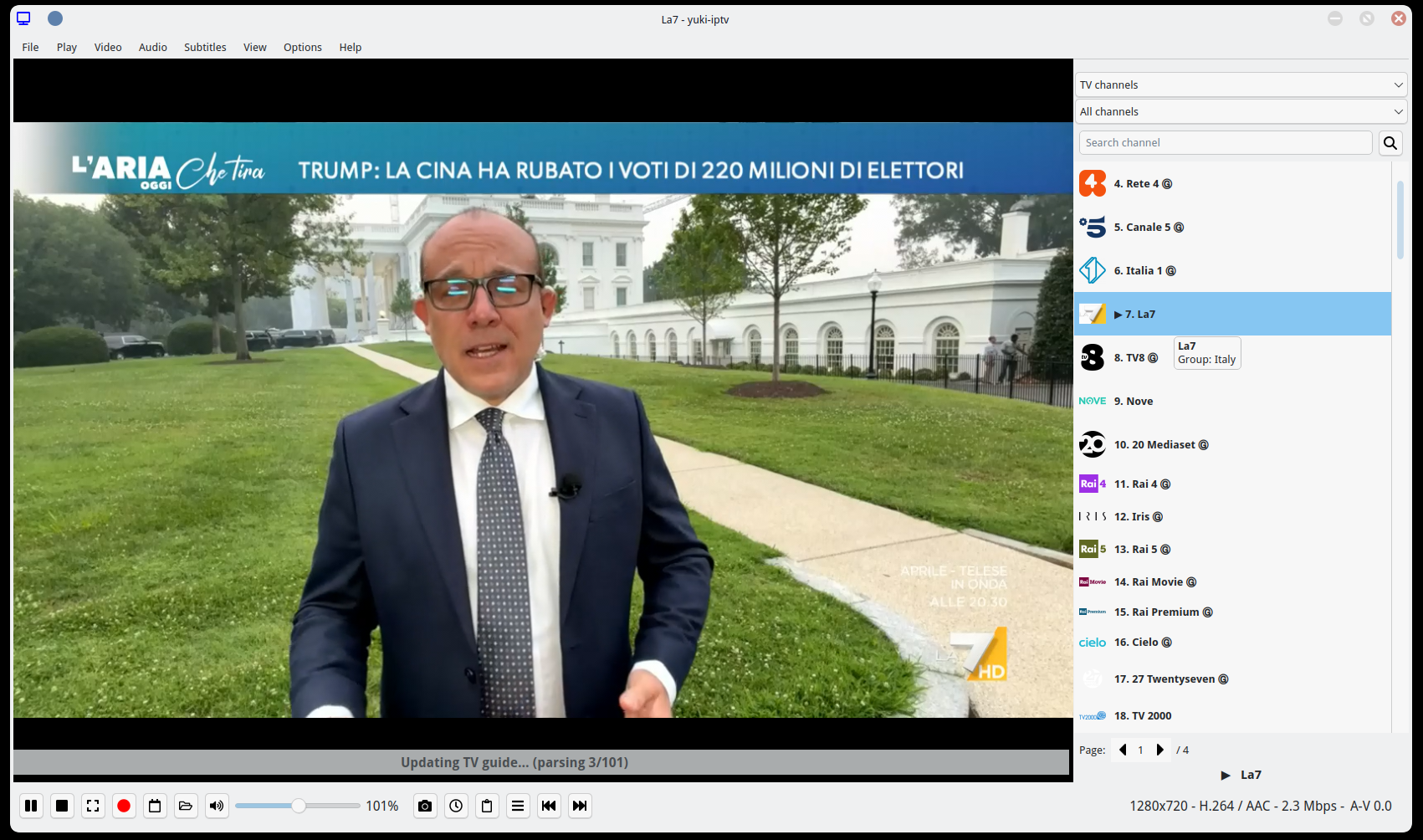The width and height of the screenshot is (1423, 840).
Task: Expand the All channels group dropdown
Action: (1241, 111)
